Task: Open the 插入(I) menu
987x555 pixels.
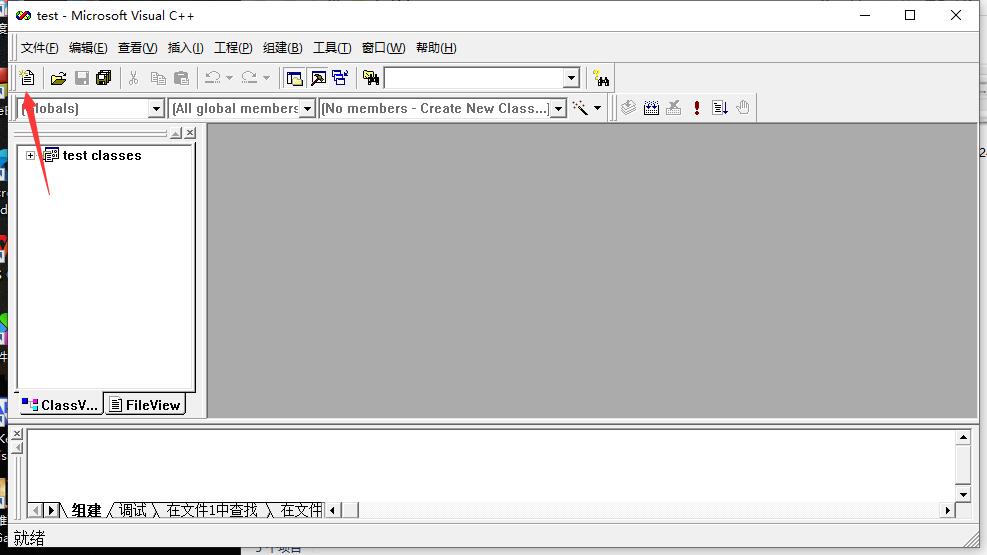Action: [186, 48]
